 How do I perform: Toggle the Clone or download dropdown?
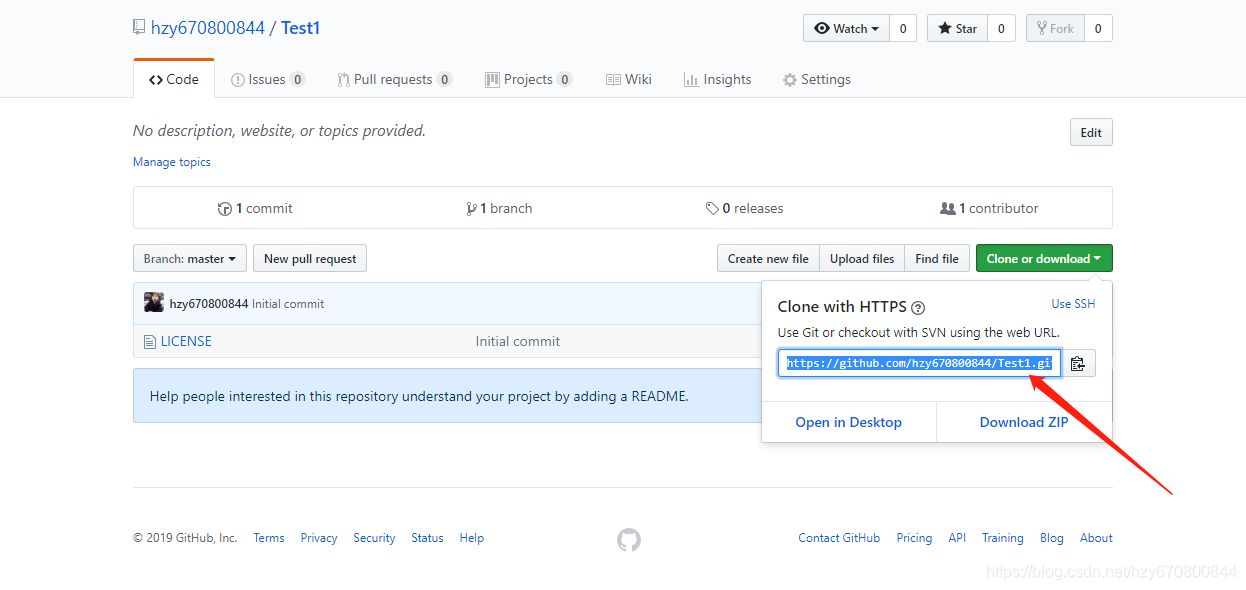point(1044,258)
